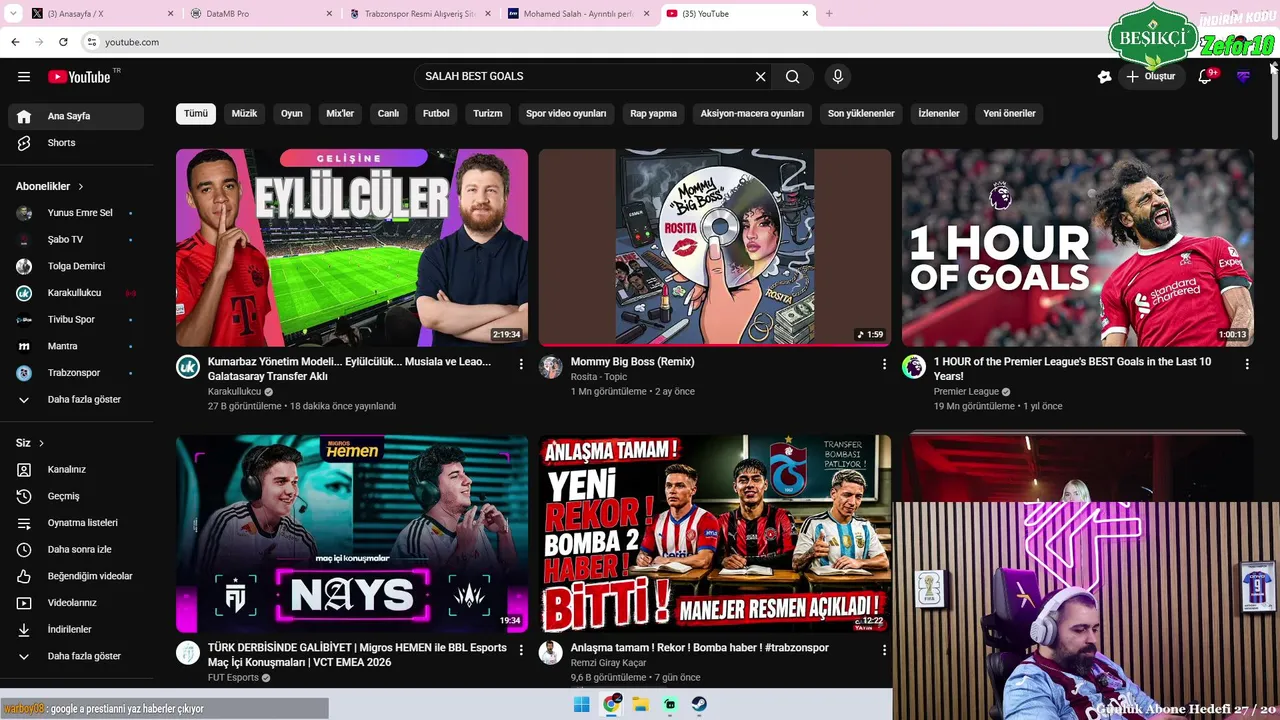Image resolution: width=1280 pixels, height=720 pixels.
Task: Open Shorts in the sidebar
Action: pyautogui.click(x=76, y=143)
